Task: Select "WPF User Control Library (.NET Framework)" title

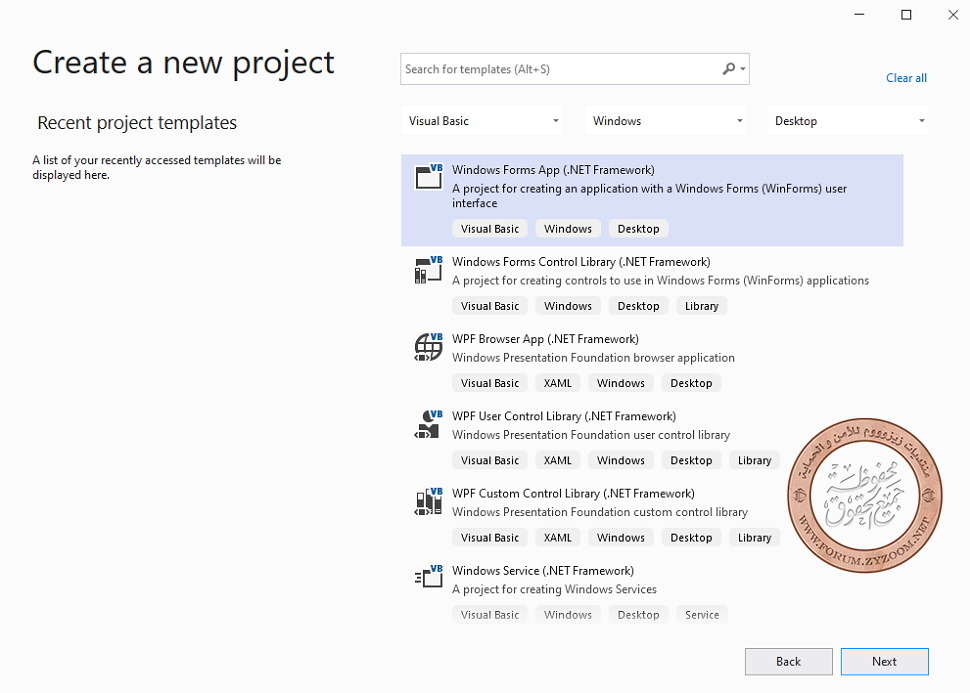Action: [x=564, y=416]
